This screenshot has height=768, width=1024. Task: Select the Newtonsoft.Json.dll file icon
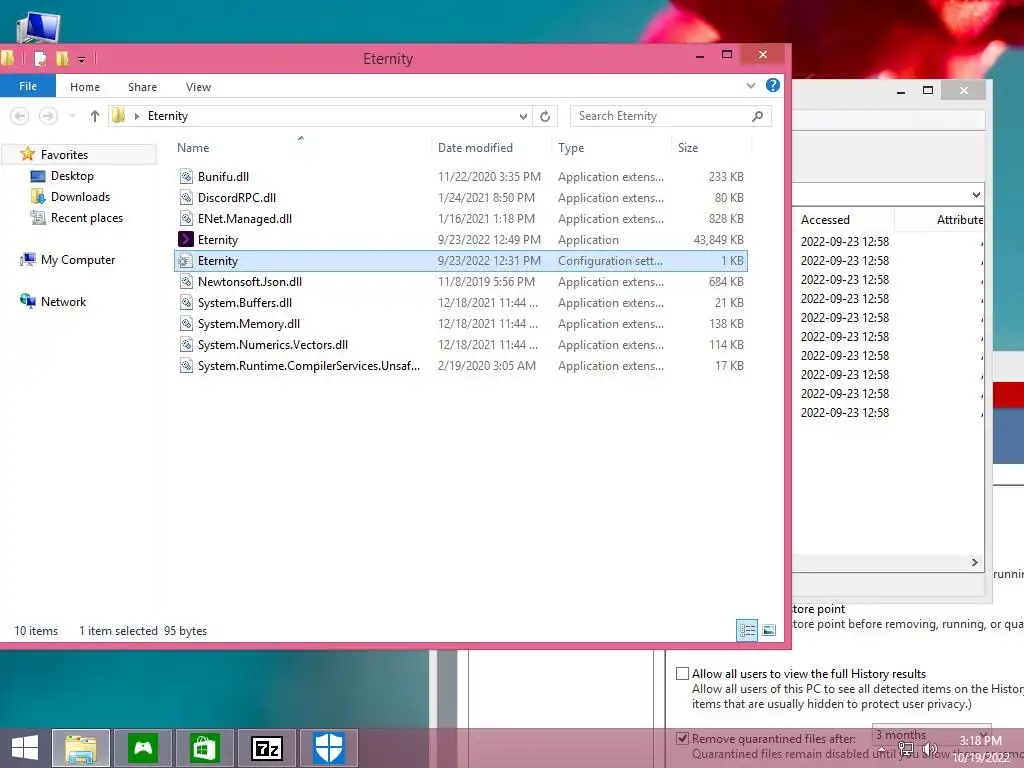pos(186,281)
